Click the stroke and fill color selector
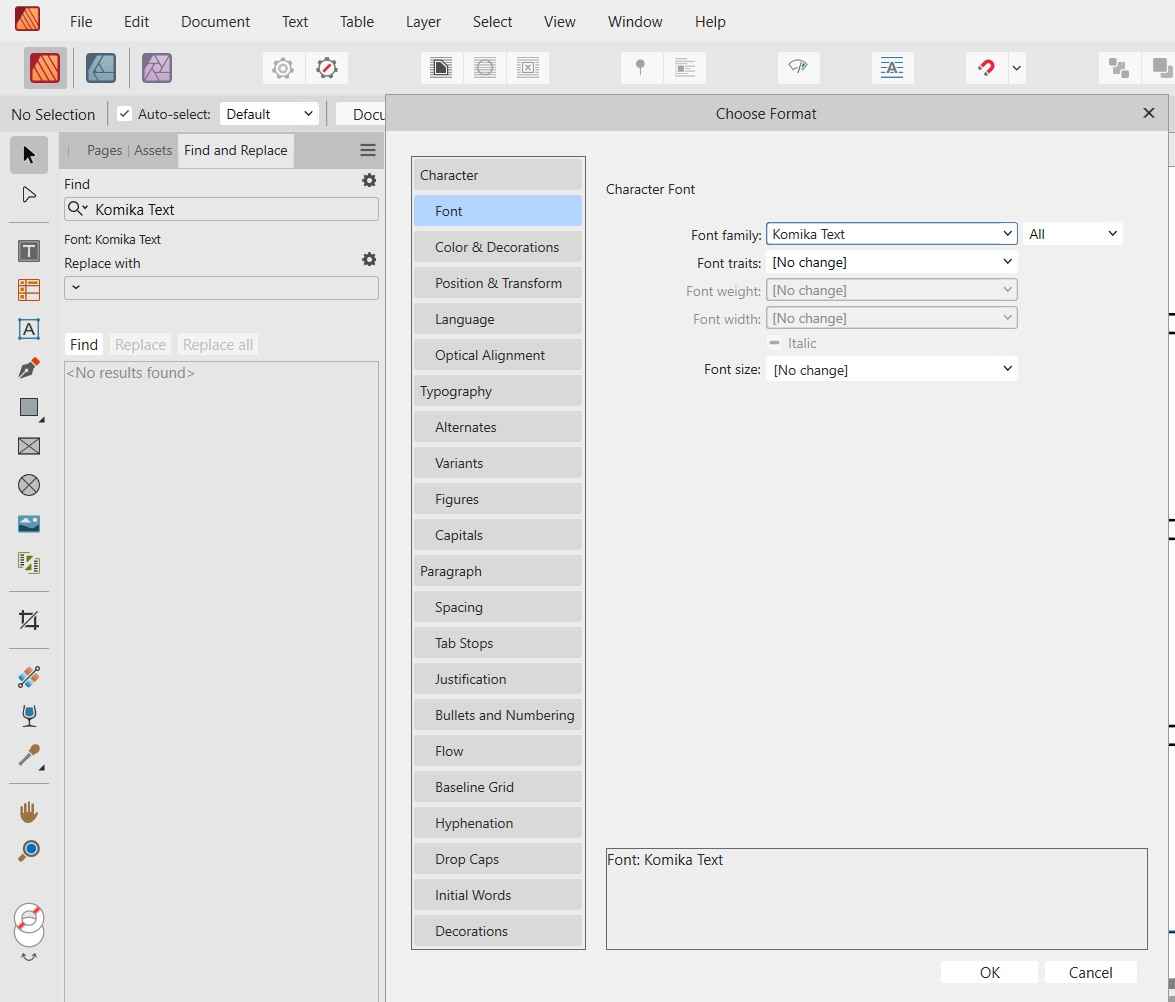 pyautogui.click(x=29, y=925)
